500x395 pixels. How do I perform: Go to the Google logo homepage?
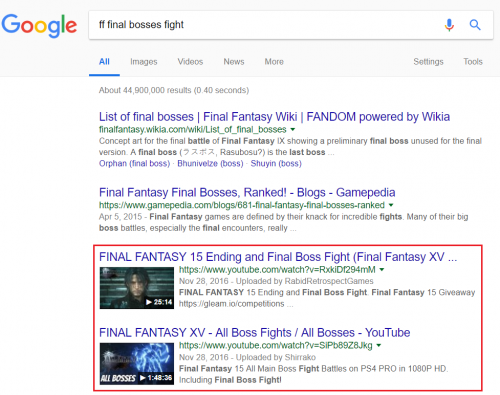[39, 26]
